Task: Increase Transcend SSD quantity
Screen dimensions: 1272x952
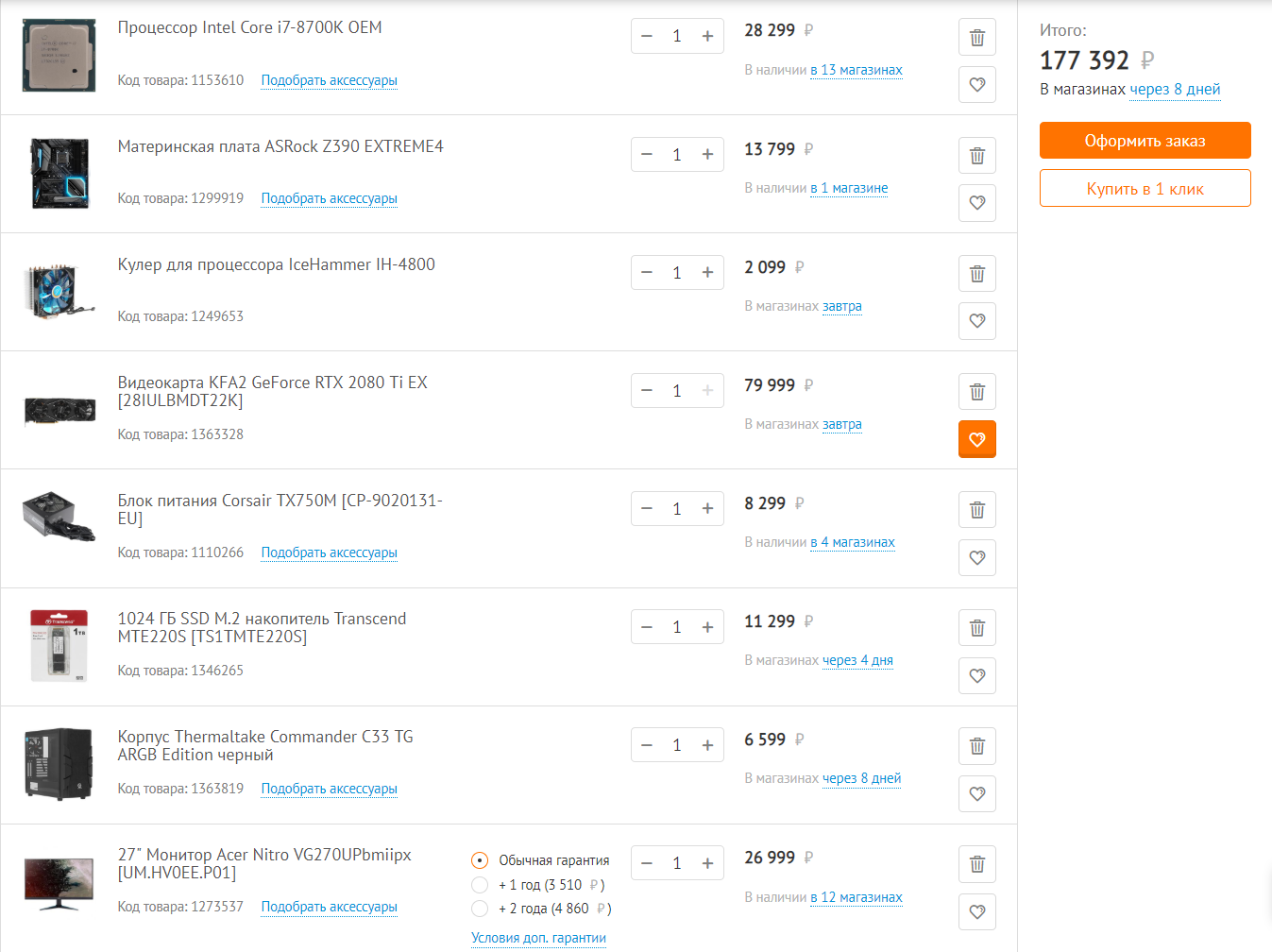Action: (707, 626)
